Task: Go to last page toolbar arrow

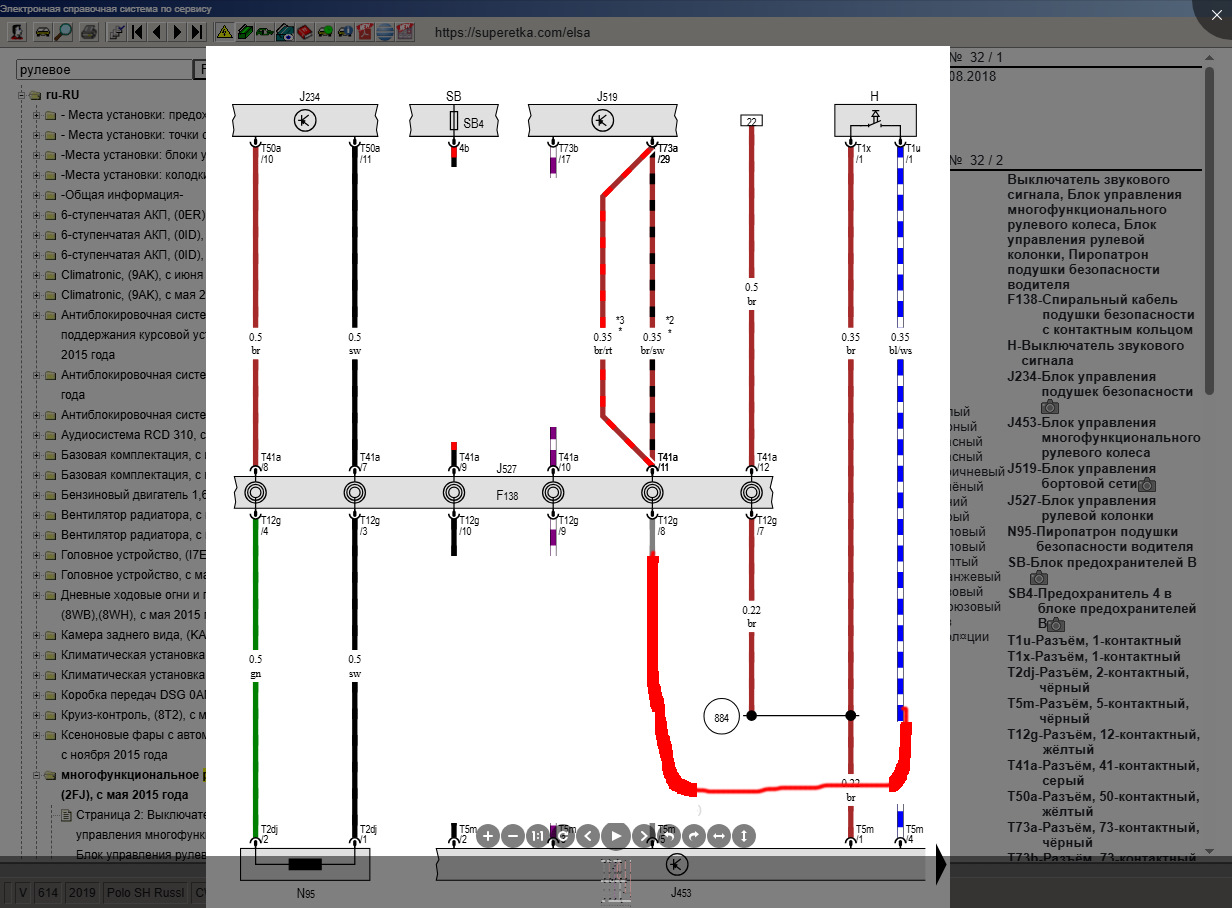Action: pyautogui.click(x=197, y=32)
